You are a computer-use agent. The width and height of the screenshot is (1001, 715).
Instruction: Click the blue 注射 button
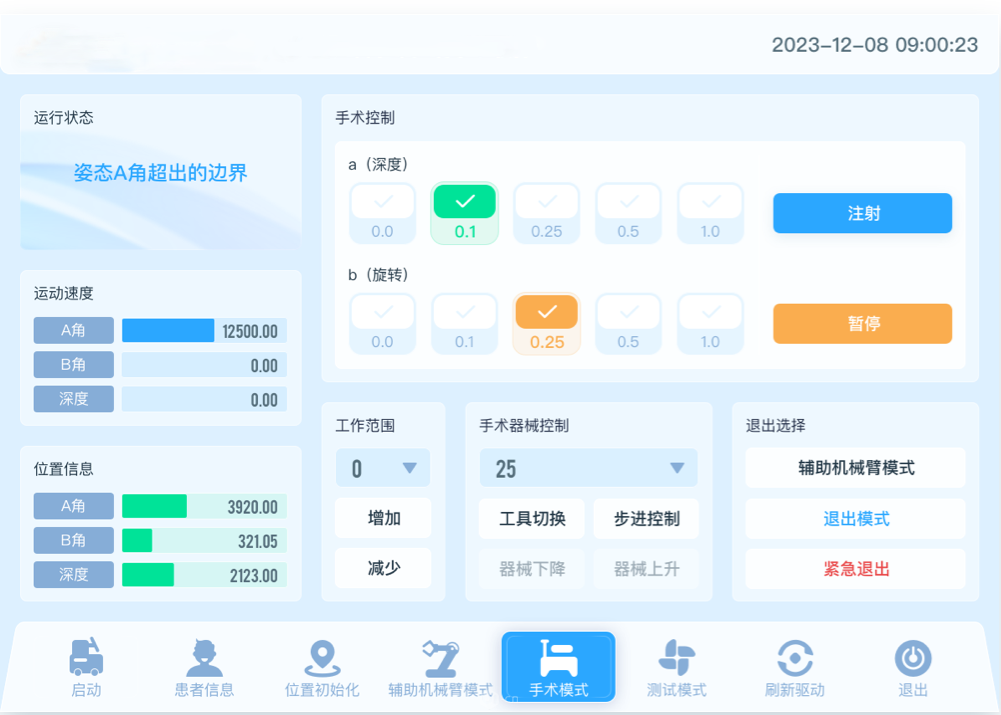862,213
